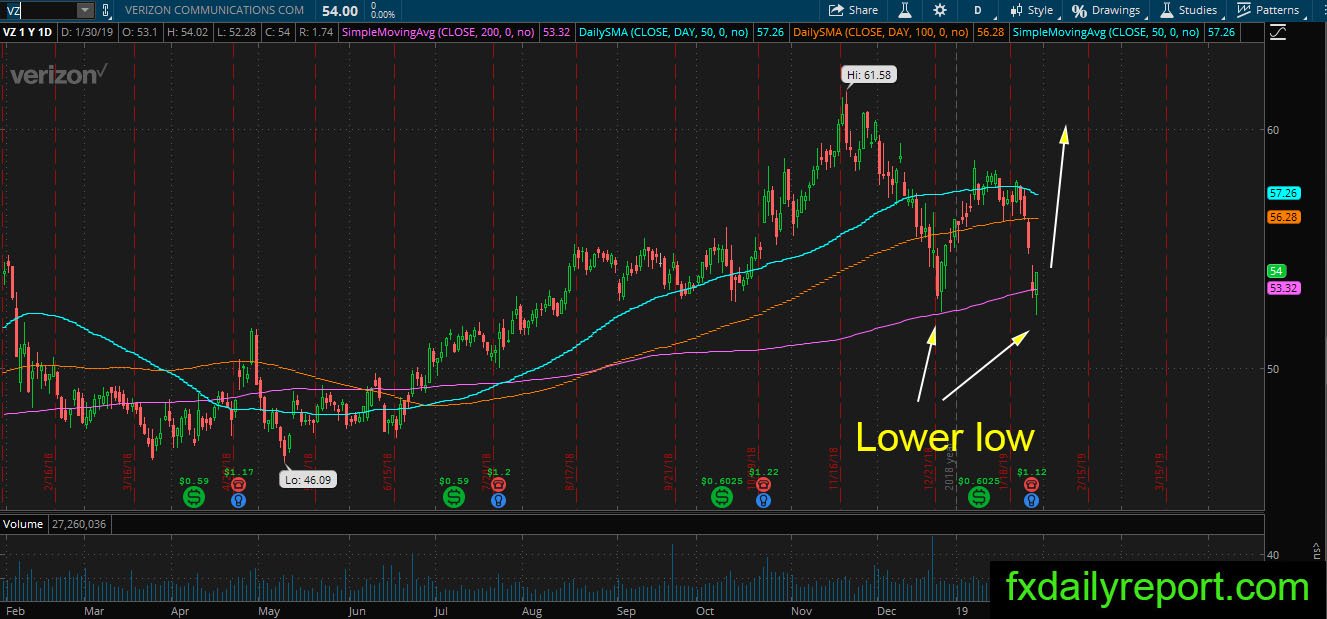Expand the collapsed right panel arrows
This screenshot has width=1327, height=619.
click(1318, 548)
